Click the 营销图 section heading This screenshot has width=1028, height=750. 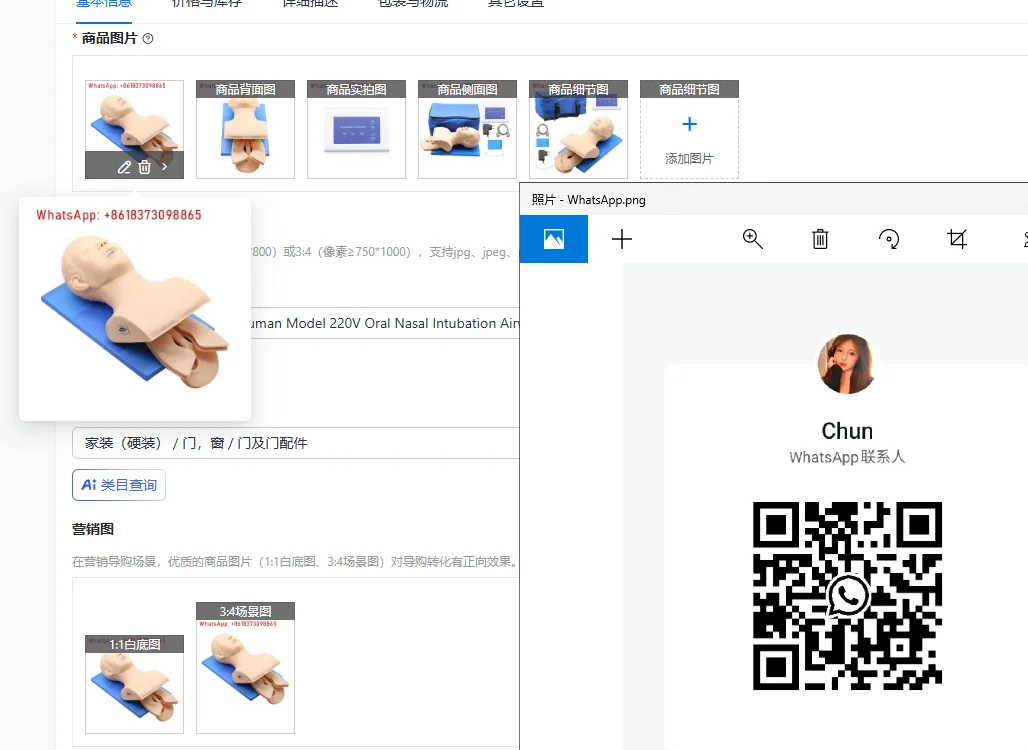[93, 529]
